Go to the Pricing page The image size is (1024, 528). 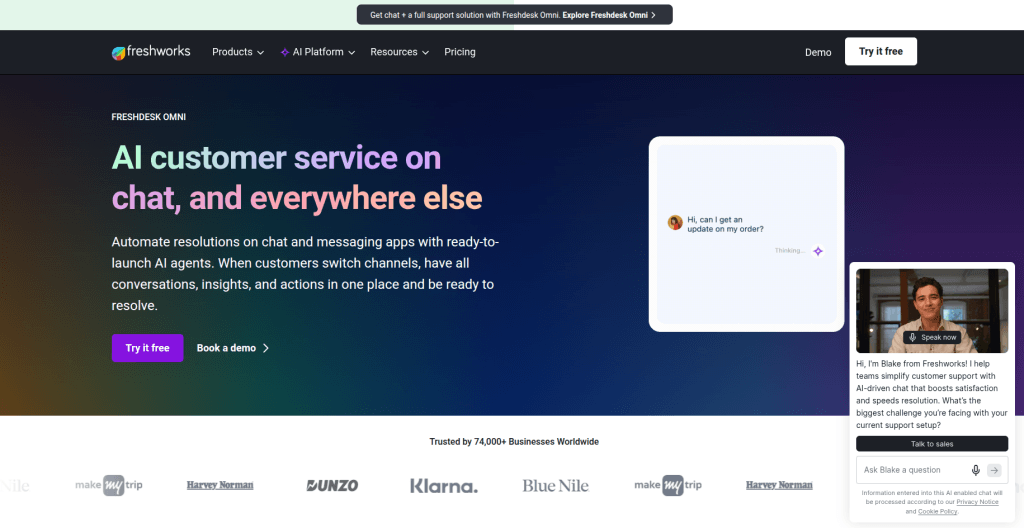pos(460,52)
